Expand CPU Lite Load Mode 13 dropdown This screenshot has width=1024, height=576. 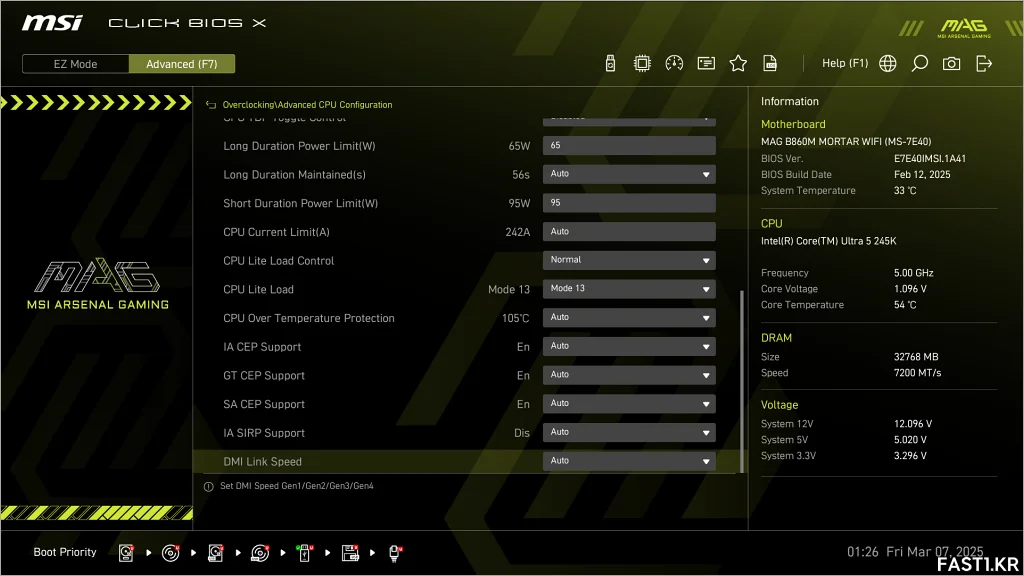[629, 289]
